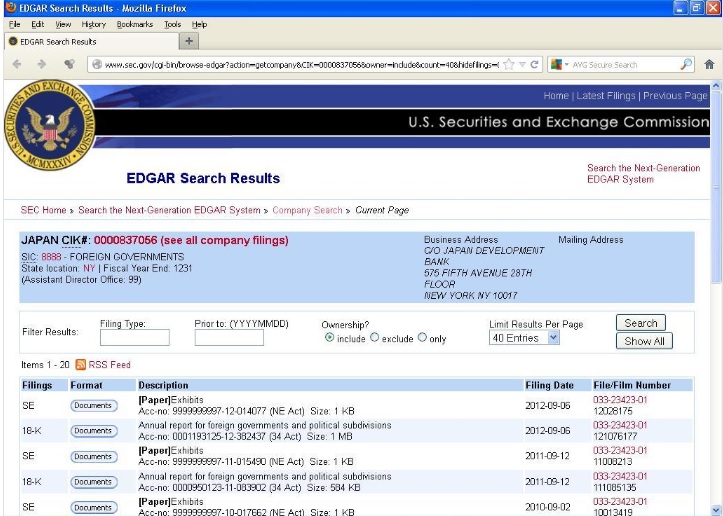Click the orange RSS Feed icon

[81, 365]
